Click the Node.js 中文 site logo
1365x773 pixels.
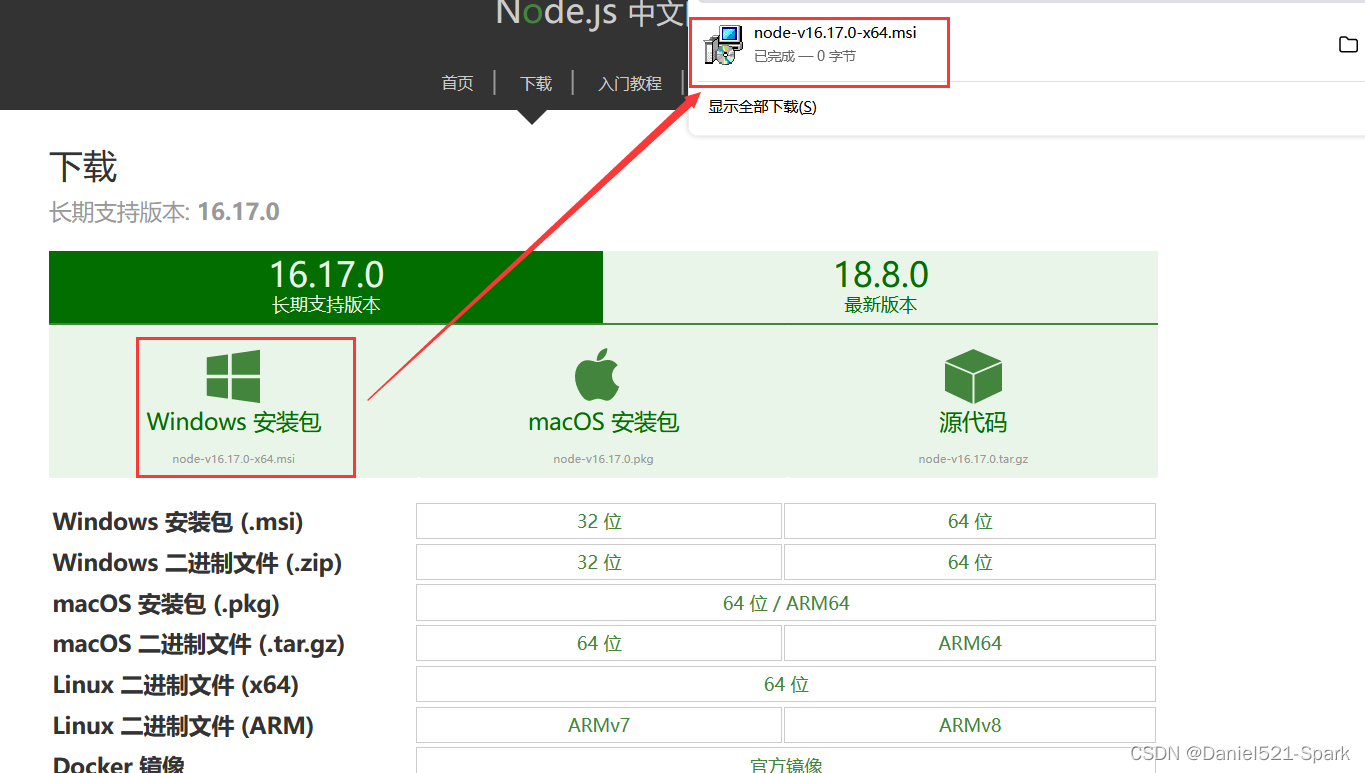point(590,13)
